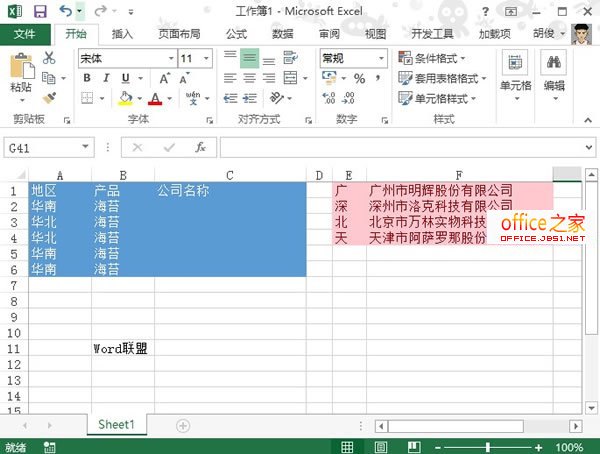The height and width of the screenshot is (454, 600).
Task: Increase font size with the large A
Action: coord(165,78)
